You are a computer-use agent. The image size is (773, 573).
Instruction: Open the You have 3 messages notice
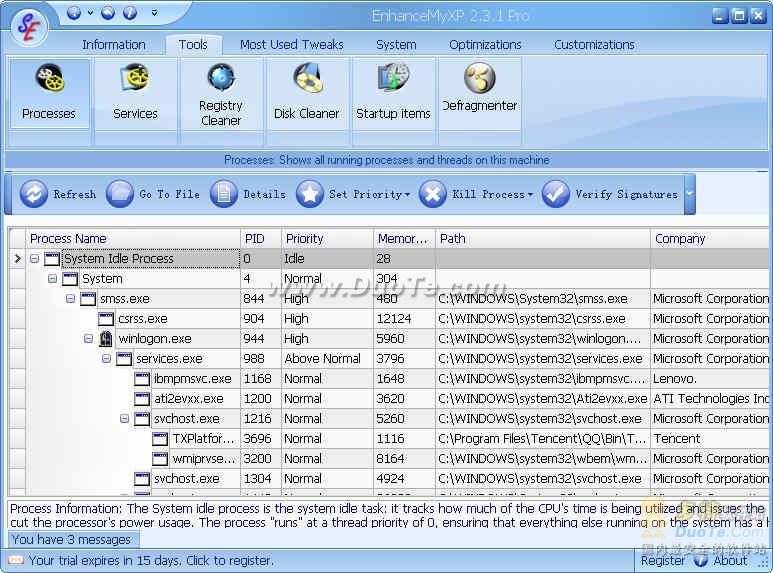coord(72,539)
